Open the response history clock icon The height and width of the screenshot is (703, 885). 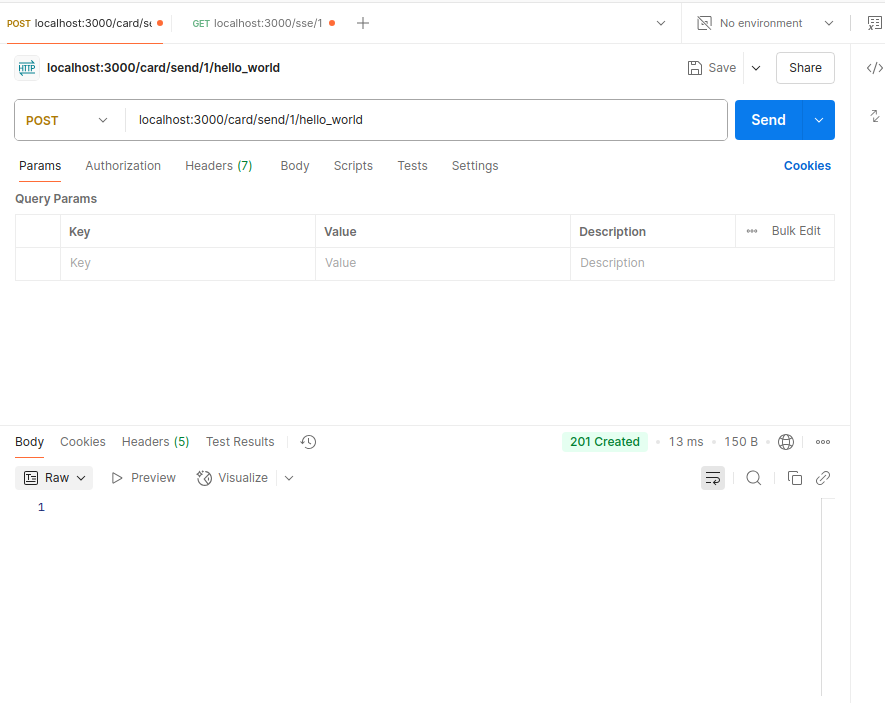[x=308, y=442]
